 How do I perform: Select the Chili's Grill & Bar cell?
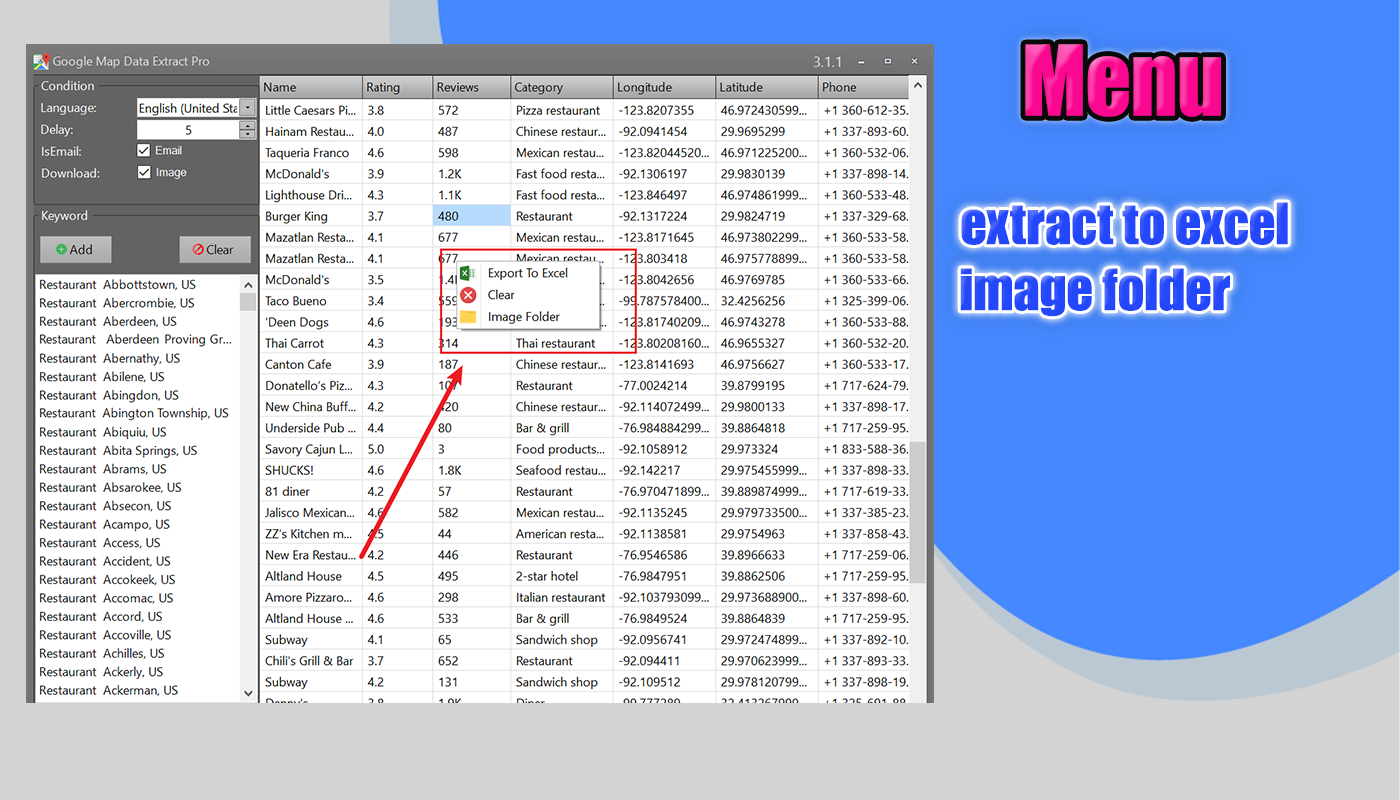311,661
